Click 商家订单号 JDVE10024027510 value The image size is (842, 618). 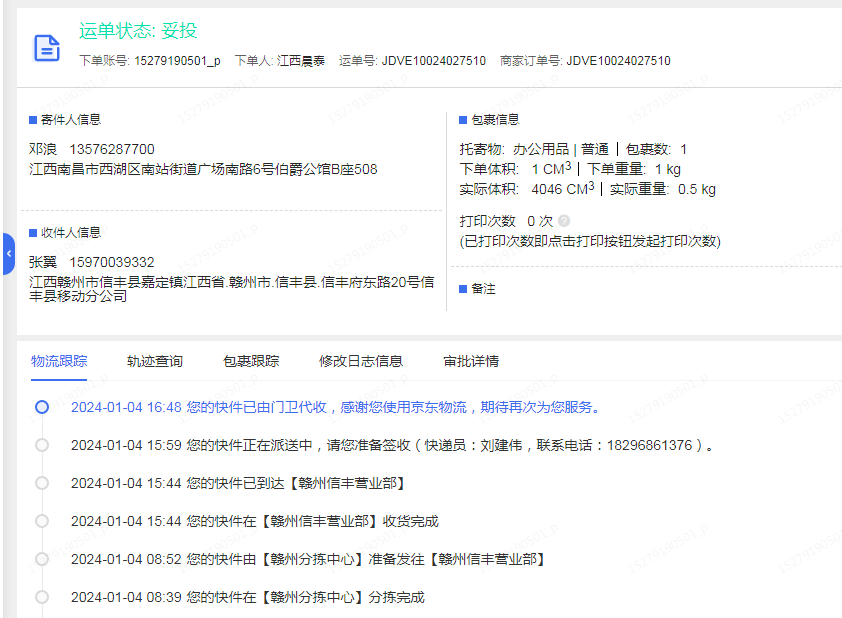click(619, 61)
